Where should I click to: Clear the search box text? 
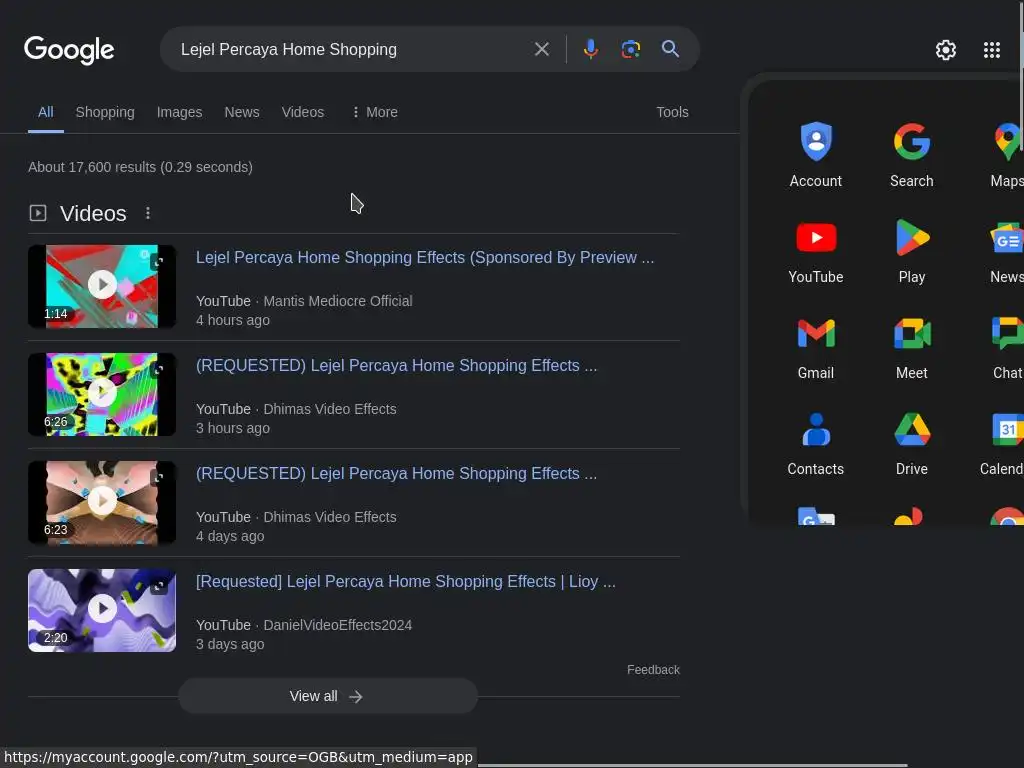[541, 49]
